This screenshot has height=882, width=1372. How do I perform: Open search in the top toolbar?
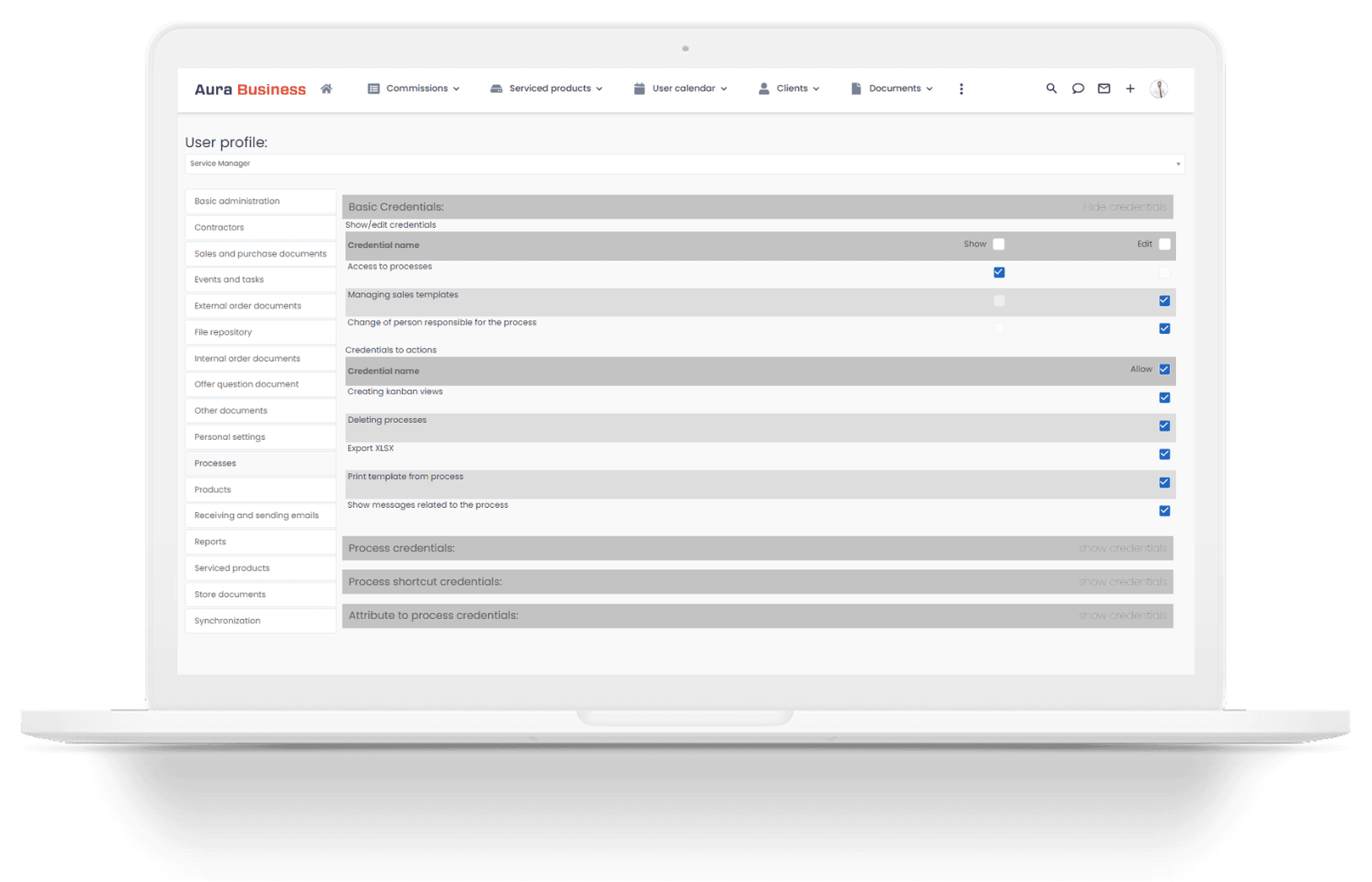1052,88
